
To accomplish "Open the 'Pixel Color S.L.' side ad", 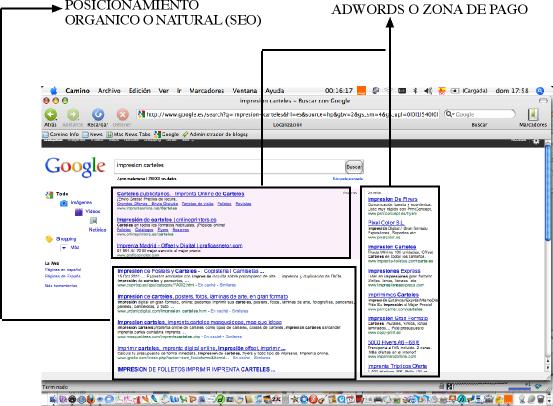I will 386,223.
